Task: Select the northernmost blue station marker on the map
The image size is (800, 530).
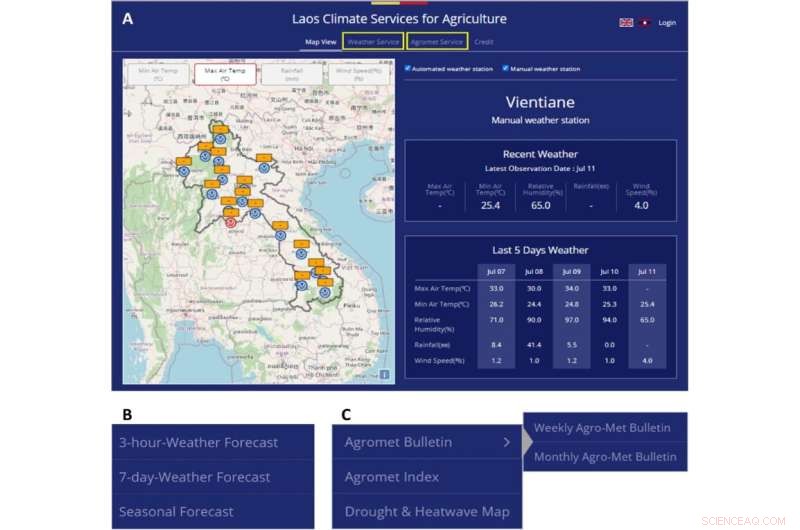Action: (219, 139)
